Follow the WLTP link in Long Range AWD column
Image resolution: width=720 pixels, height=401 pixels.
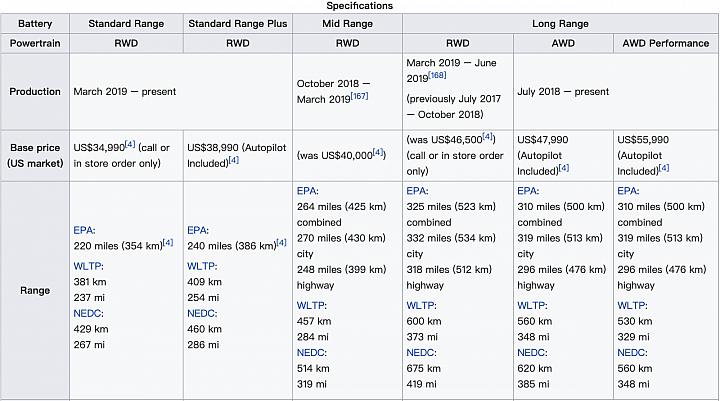coord(531,305)
